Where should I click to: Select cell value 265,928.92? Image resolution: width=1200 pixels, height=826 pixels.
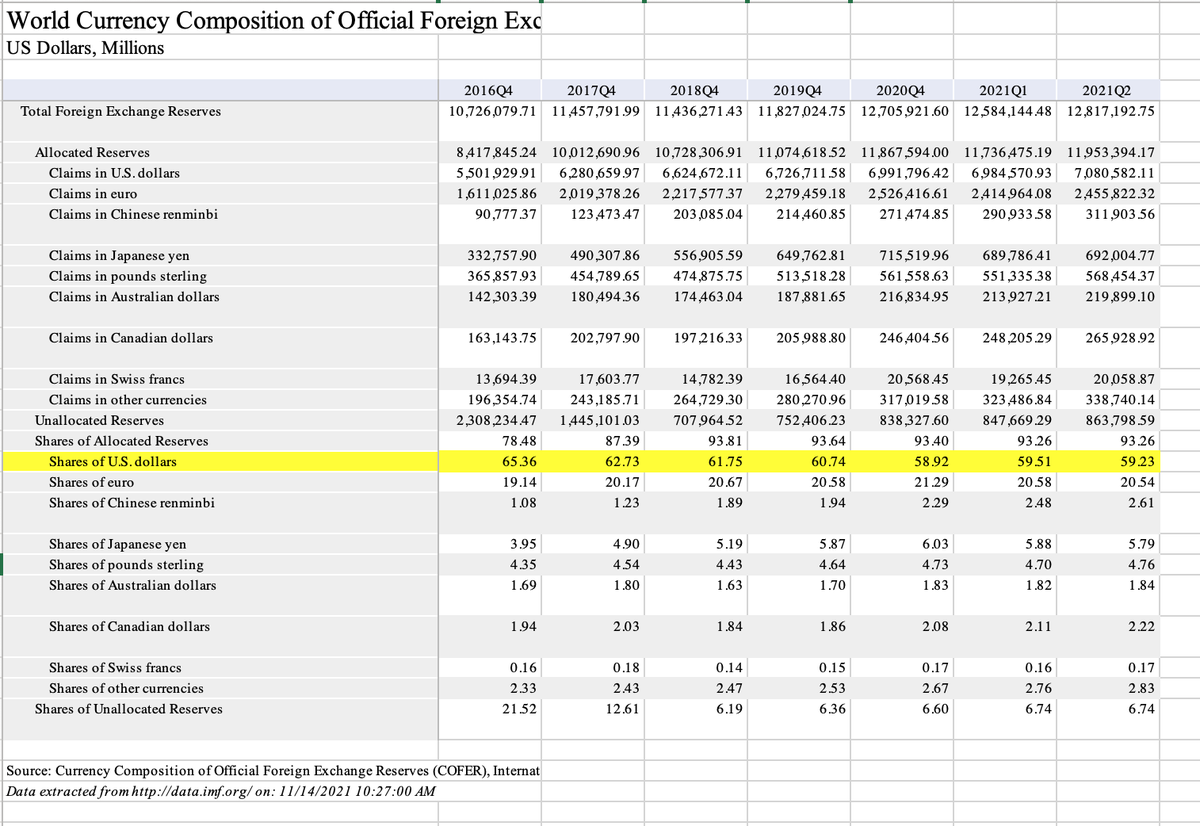coord(1119,338)
